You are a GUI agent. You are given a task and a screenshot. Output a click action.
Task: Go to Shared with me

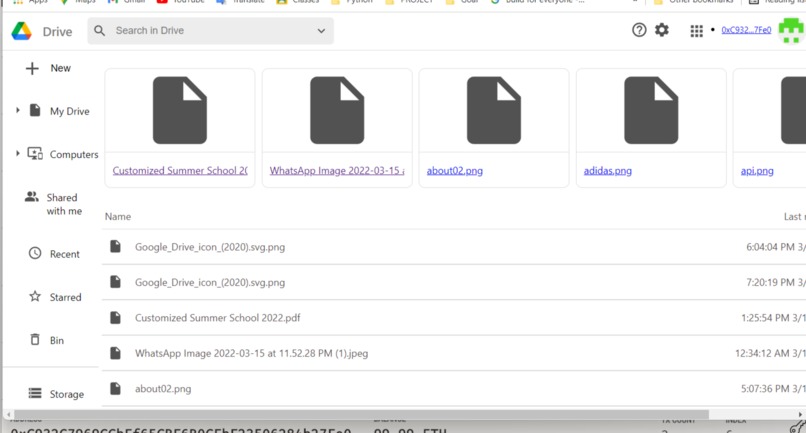64,204
